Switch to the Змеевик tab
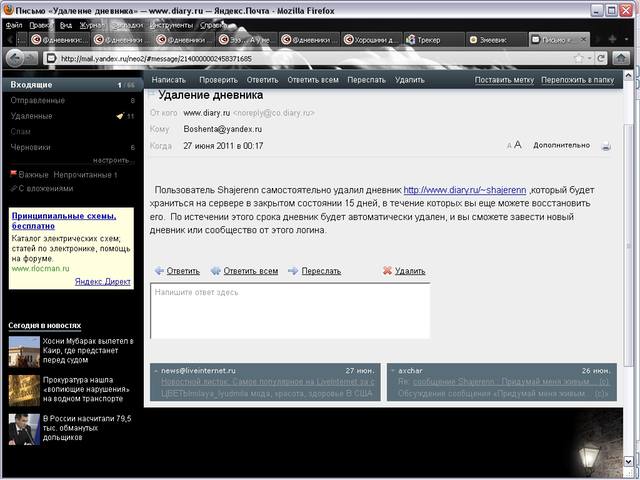 click(496, 40)
